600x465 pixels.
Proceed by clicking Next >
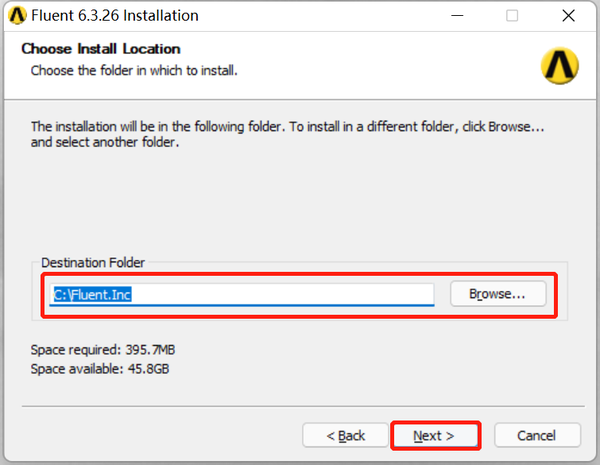click(434, 436)
